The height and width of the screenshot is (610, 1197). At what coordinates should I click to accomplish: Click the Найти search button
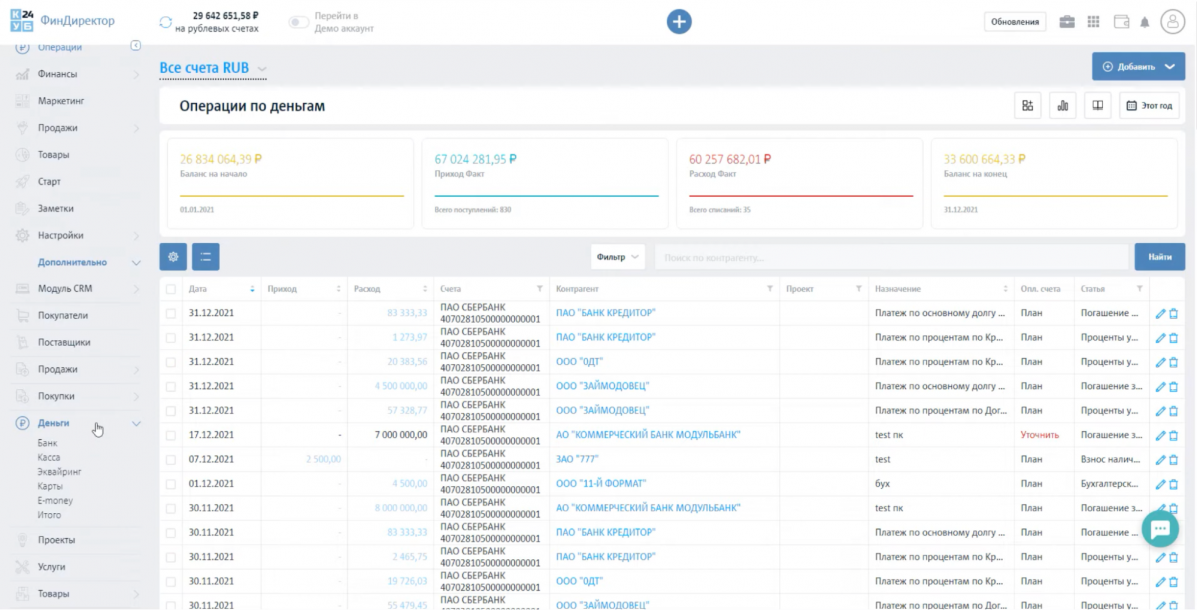[x=1159, y=257]
